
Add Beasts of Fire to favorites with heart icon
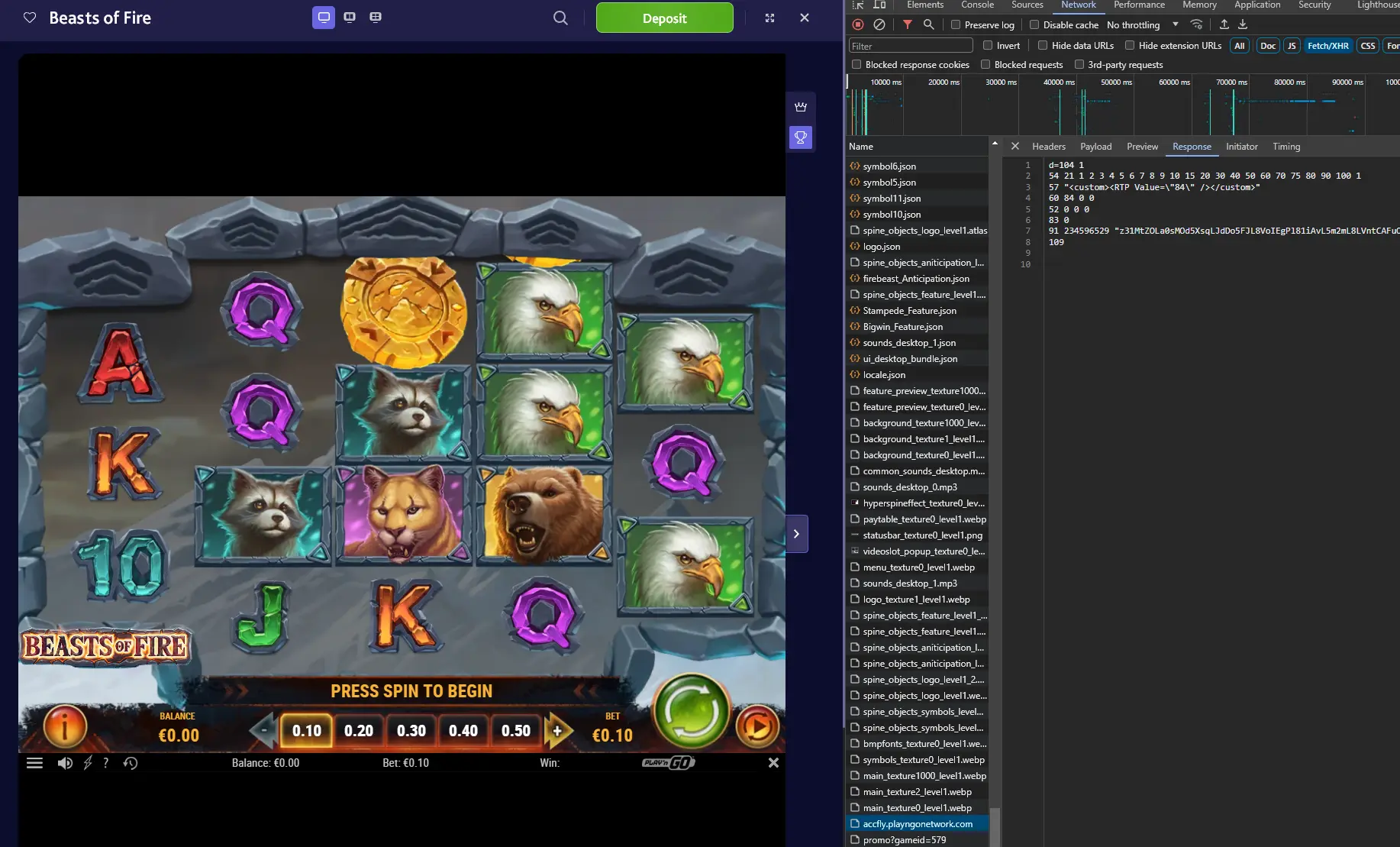click(x=30, y=18)
